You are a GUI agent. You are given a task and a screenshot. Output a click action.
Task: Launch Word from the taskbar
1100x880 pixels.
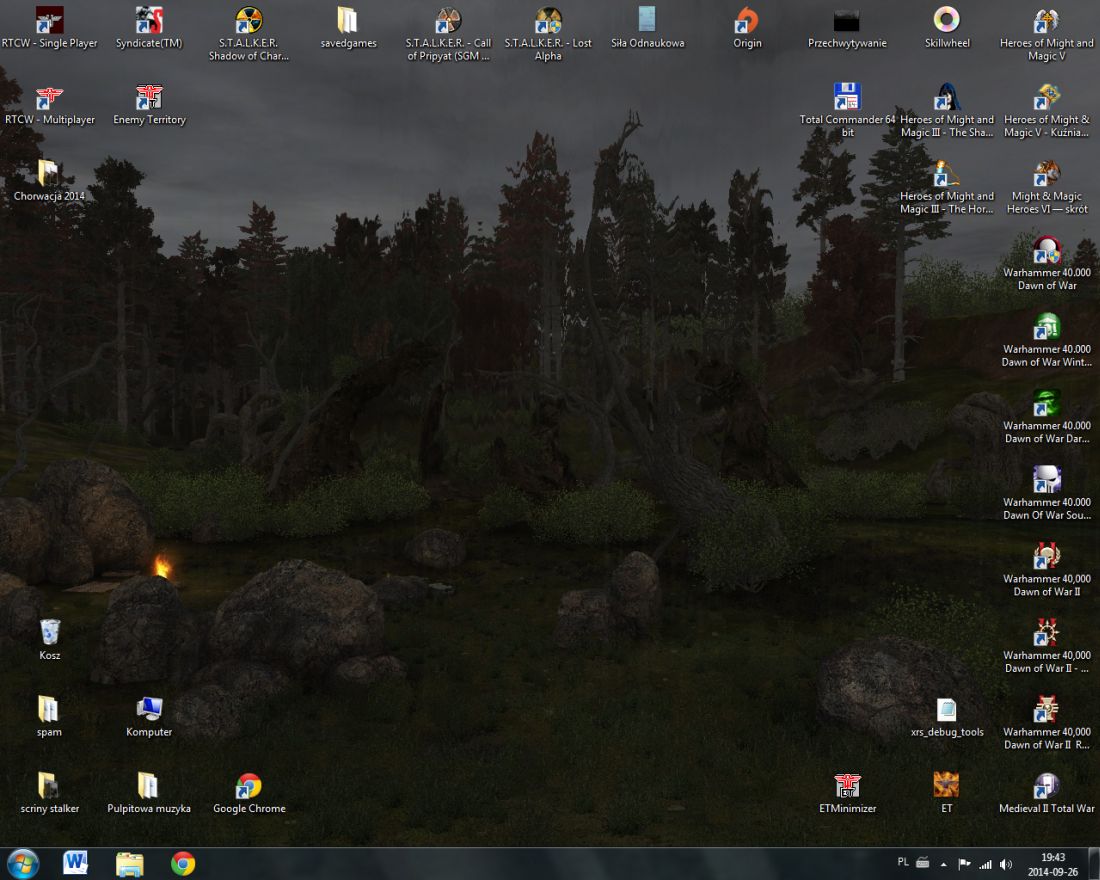(x=76, y=863)
